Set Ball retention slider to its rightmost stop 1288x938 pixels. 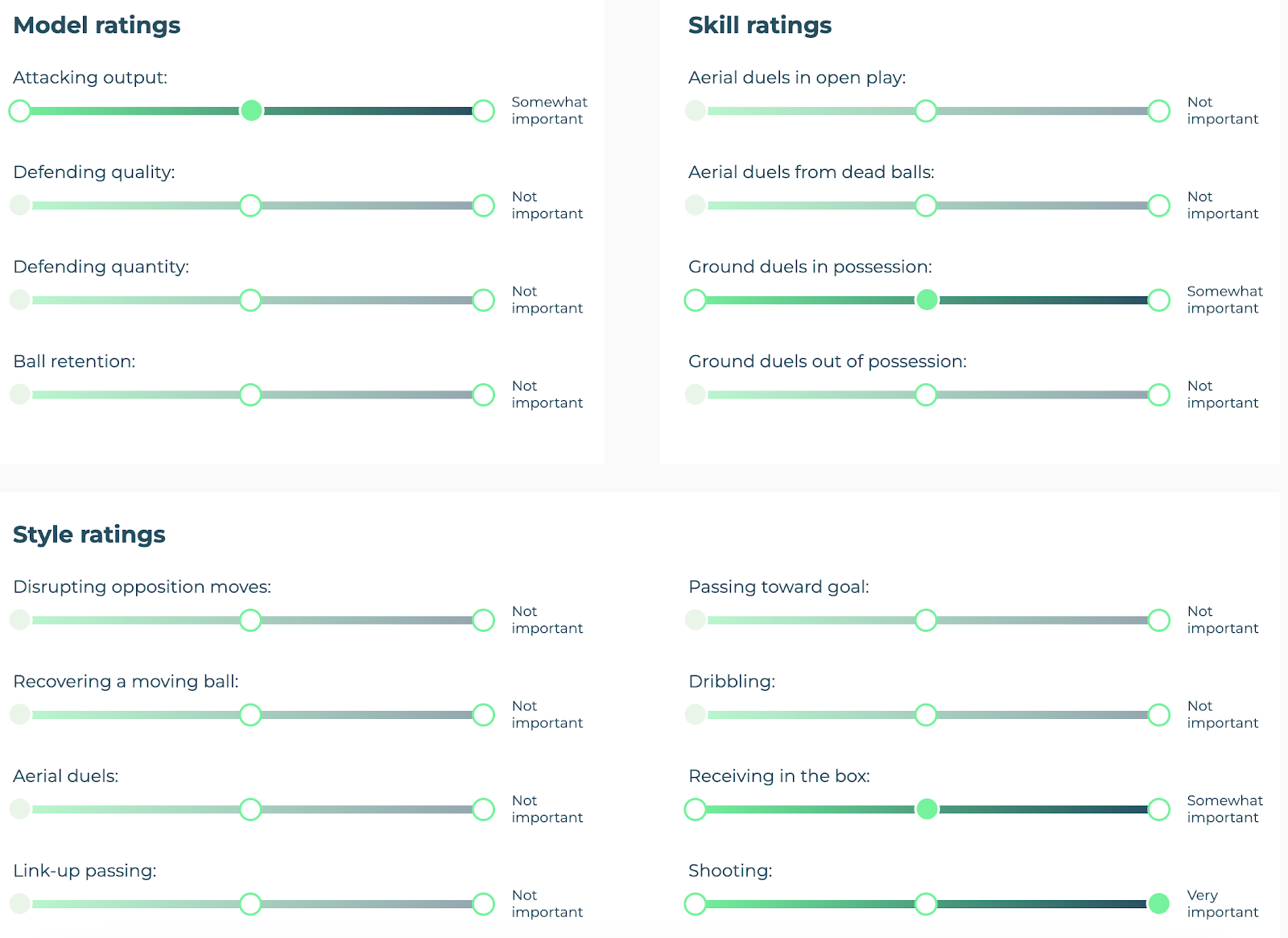[x=483, y=395]
